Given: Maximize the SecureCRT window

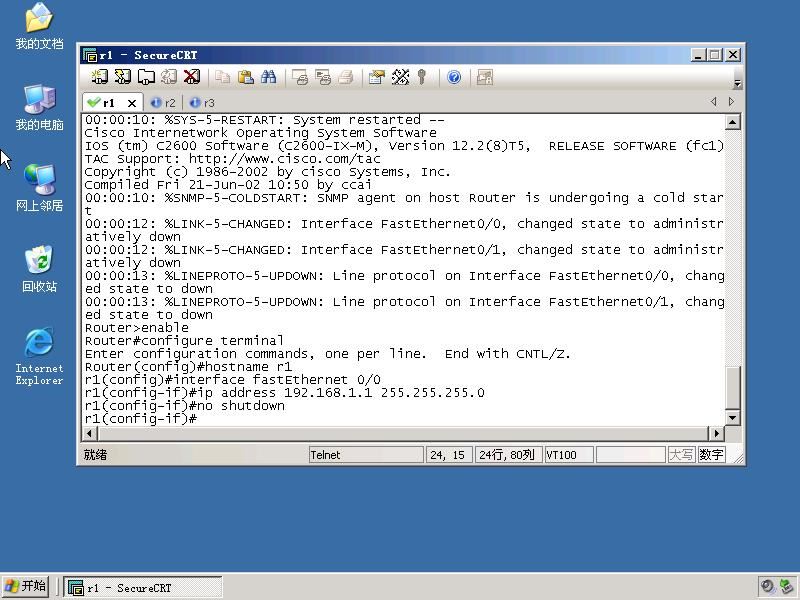Looking at the screenshot, I should tap(715, 55).
